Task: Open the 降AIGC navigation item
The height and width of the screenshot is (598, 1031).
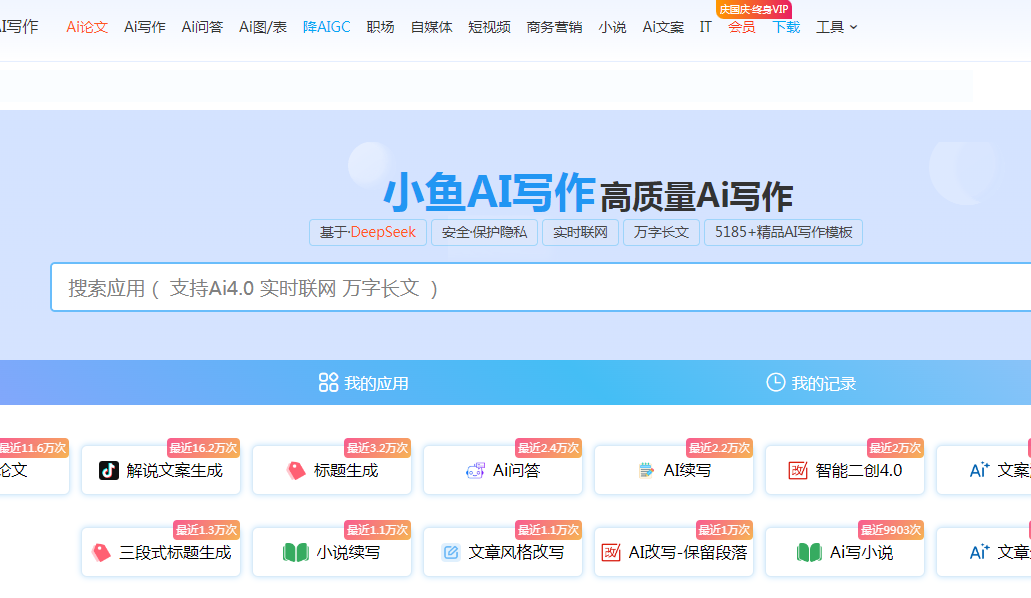Action: [327, 27]
